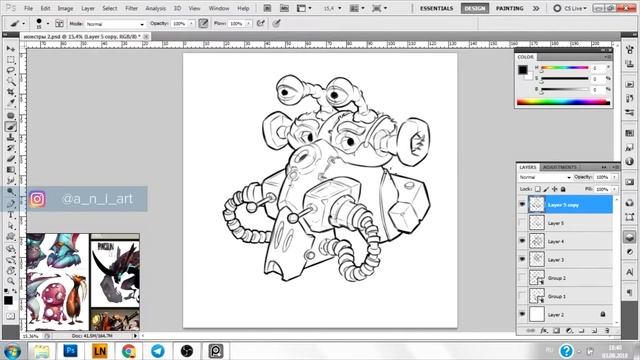Launch Bridge from the application bar
Image resolution: width=640 pixels, height=360 pixels.
267,8
